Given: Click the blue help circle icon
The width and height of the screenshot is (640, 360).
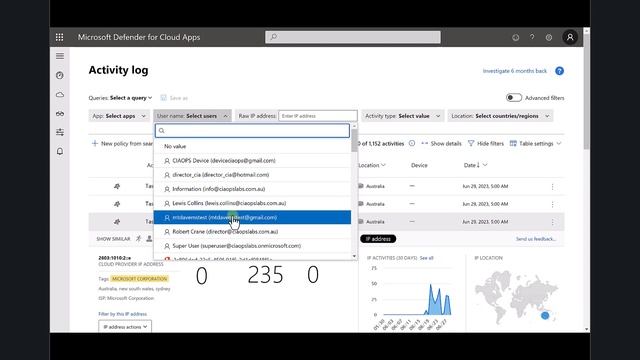Looking at the screenshot, I should [559, 71].
